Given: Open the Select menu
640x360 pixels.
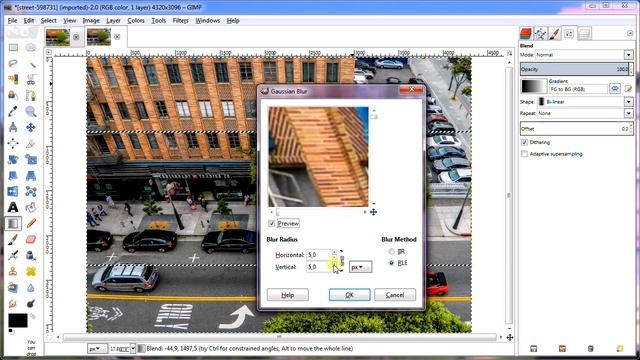Looking at the screenshot, I should pos(49,20).
